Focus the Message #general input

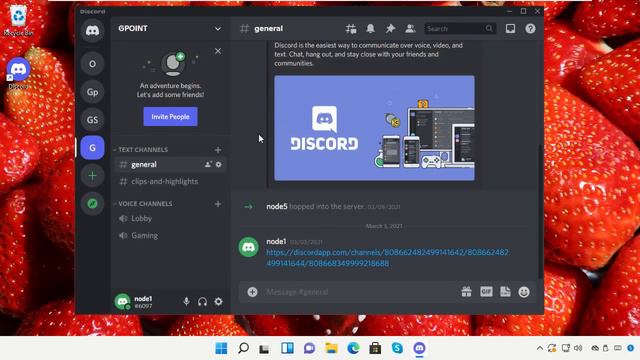tap(360, 292)
